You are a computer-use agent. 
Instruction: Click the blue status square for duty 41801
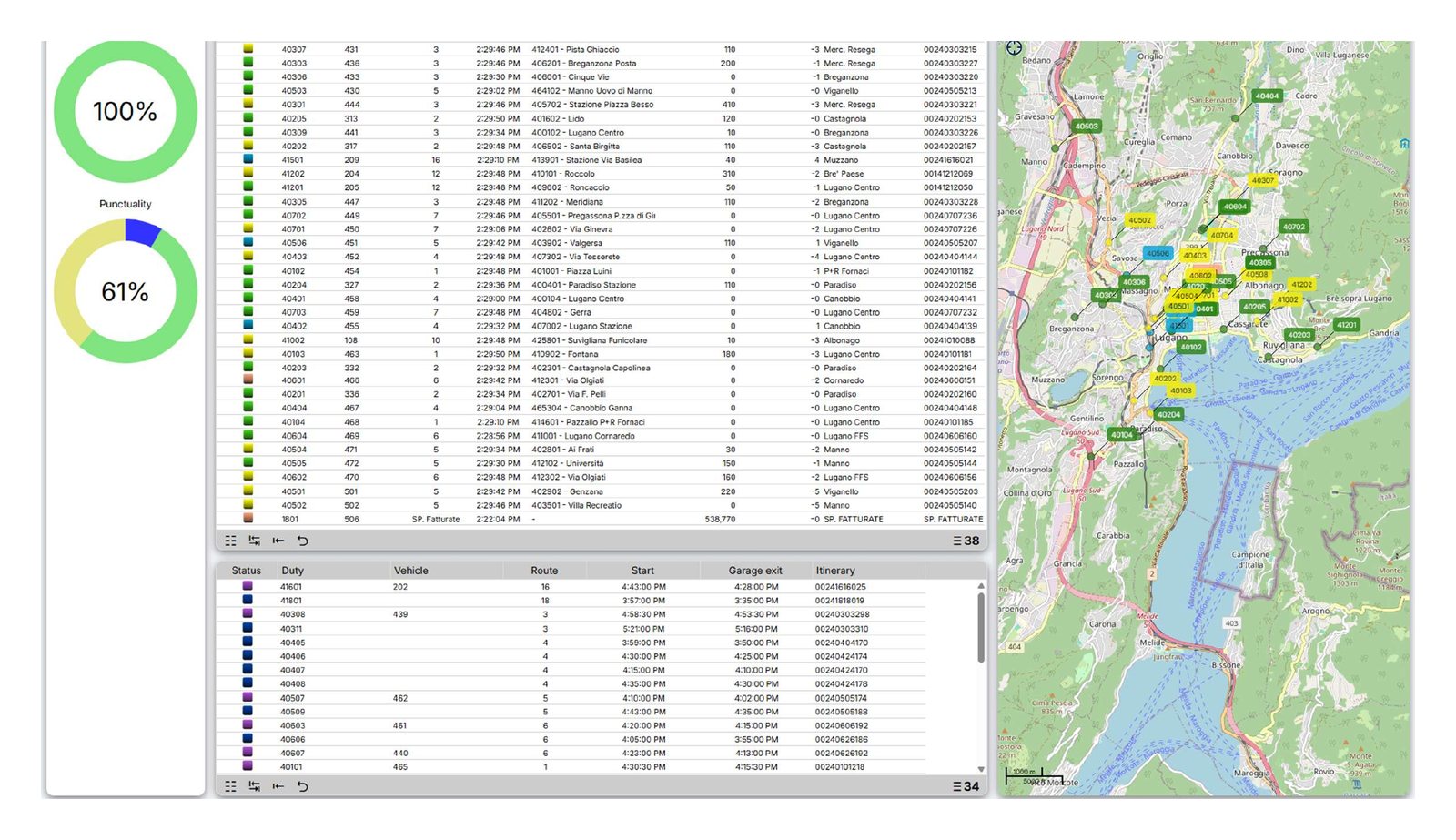(248, 600)
